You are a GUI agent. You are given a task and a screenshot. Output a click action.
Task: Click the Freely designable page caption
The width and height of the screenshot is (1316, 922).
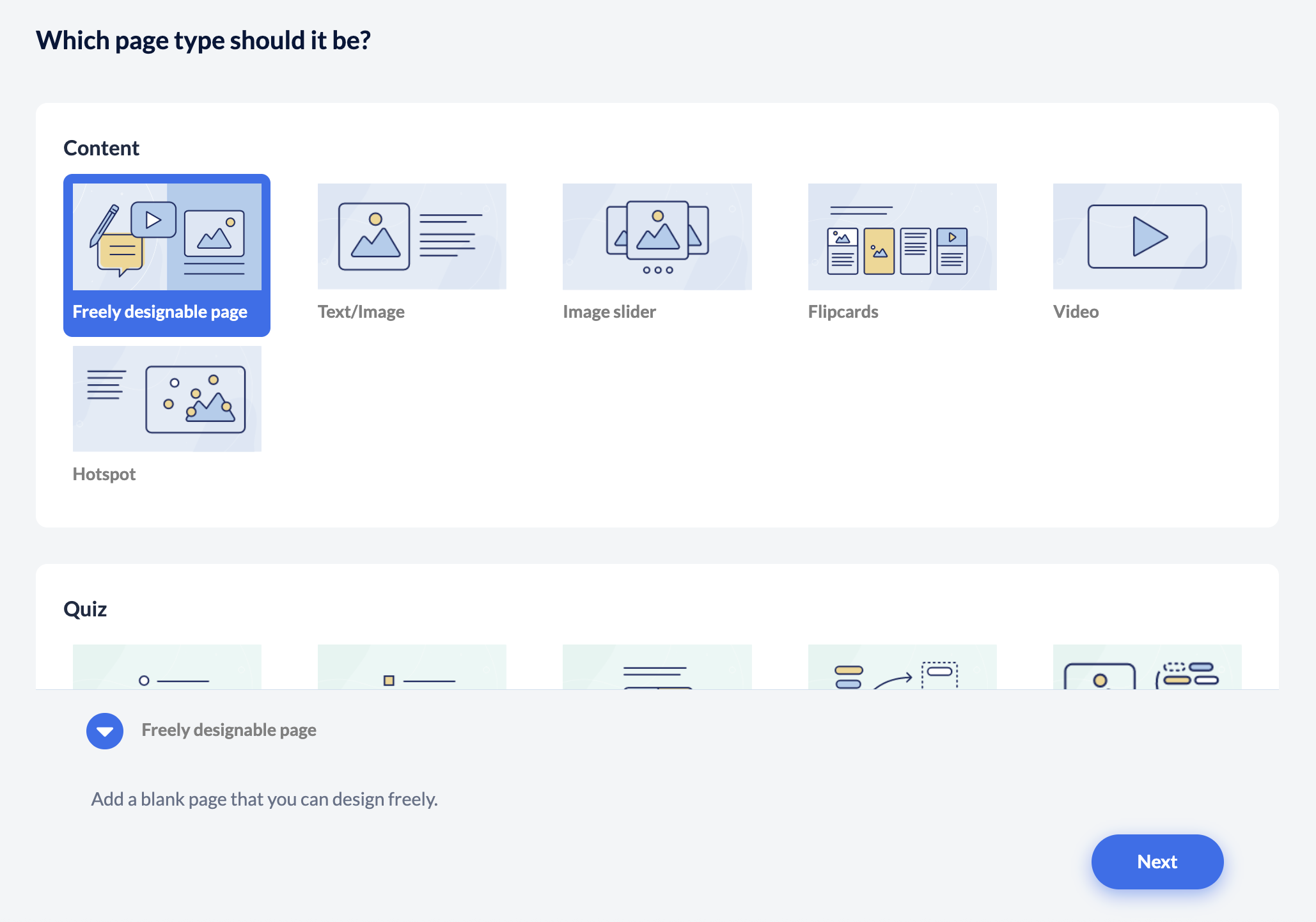[x=160, y=312]
